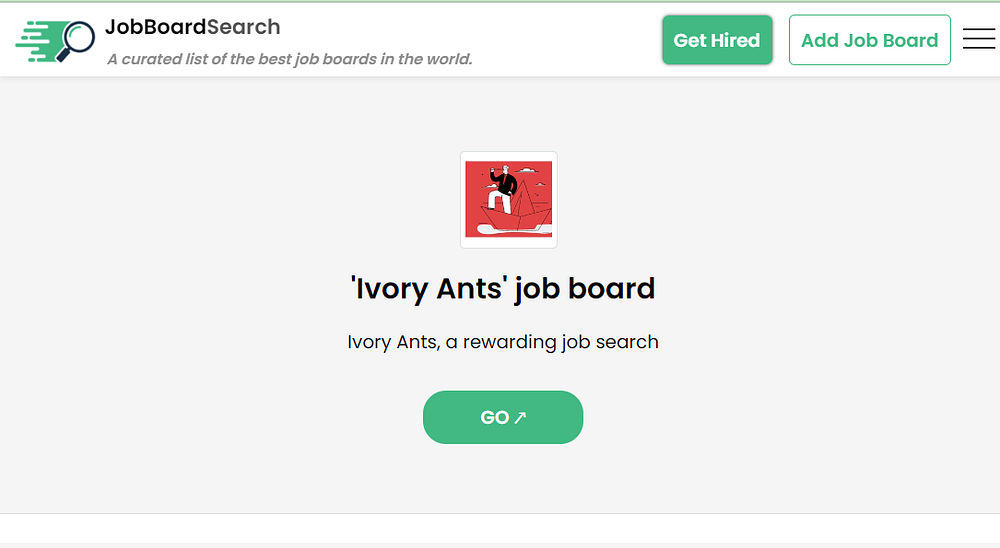1000x548 pixels.
Task: Click the thin green loading bar at the top
Action: [x=500, y=1]
